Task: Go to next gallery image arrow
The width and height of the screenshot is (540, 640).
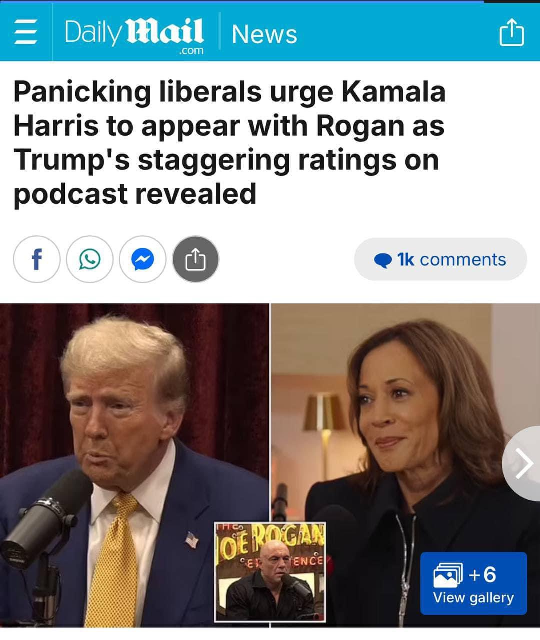Action: pyautogui.click(x=522, y=463)
